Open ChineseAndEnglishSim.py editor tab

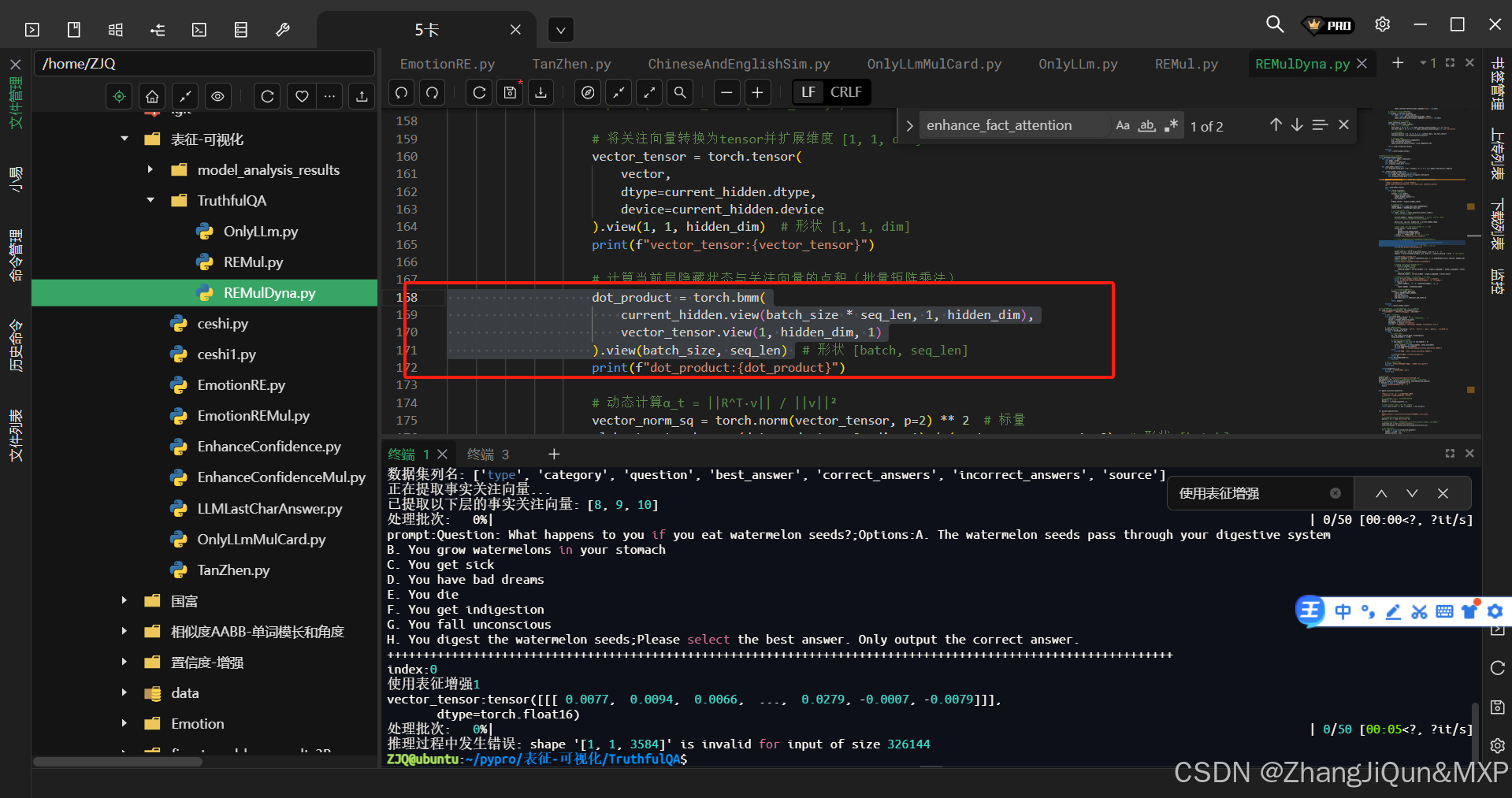tap(739, 64)
